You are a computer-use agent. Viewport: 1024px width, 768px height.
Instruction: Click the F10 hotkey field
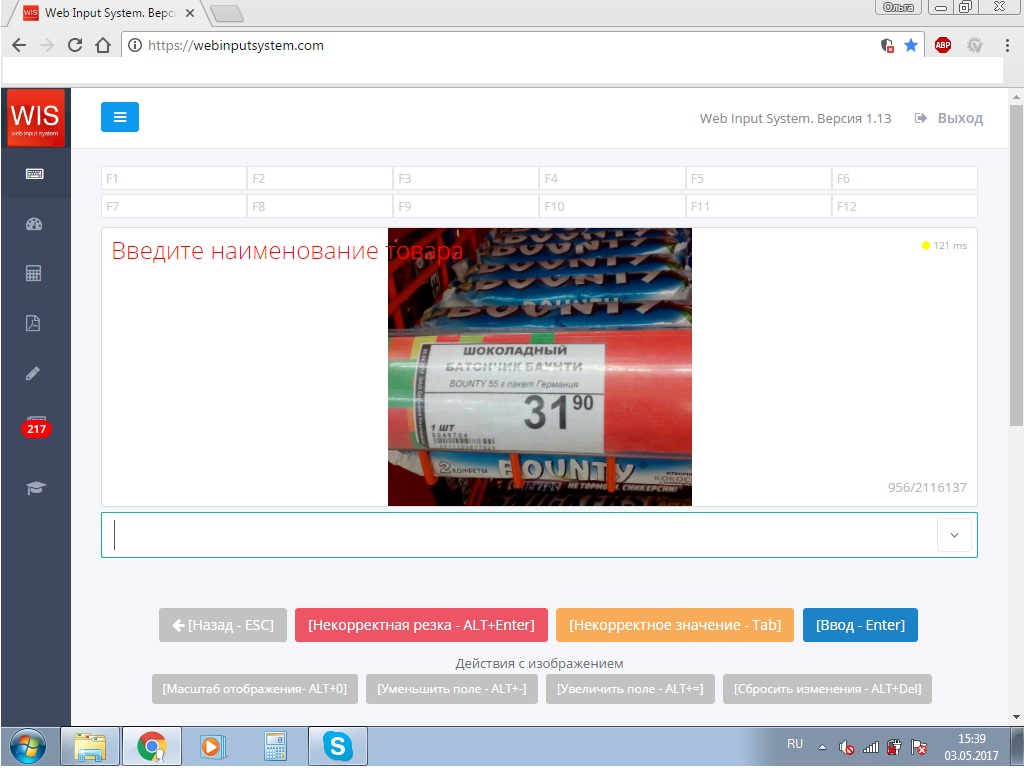click(x=613, y=206)
